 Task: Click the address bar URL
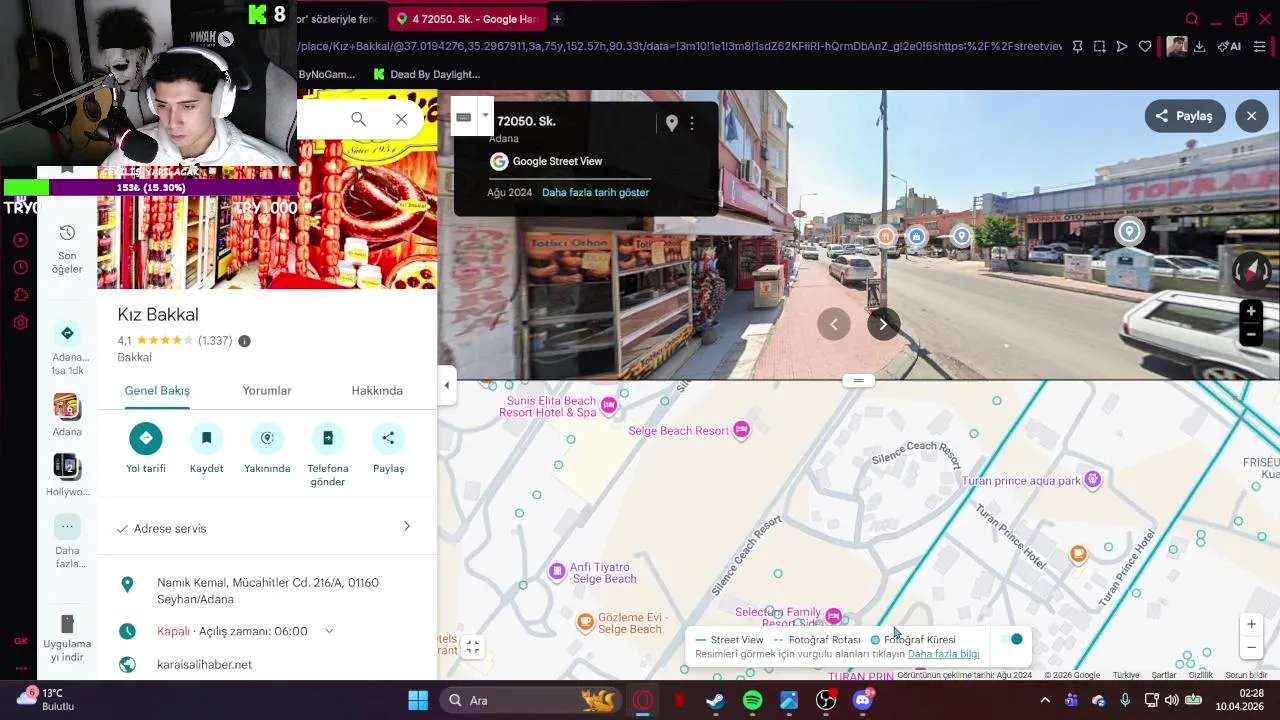pos(679,46)
